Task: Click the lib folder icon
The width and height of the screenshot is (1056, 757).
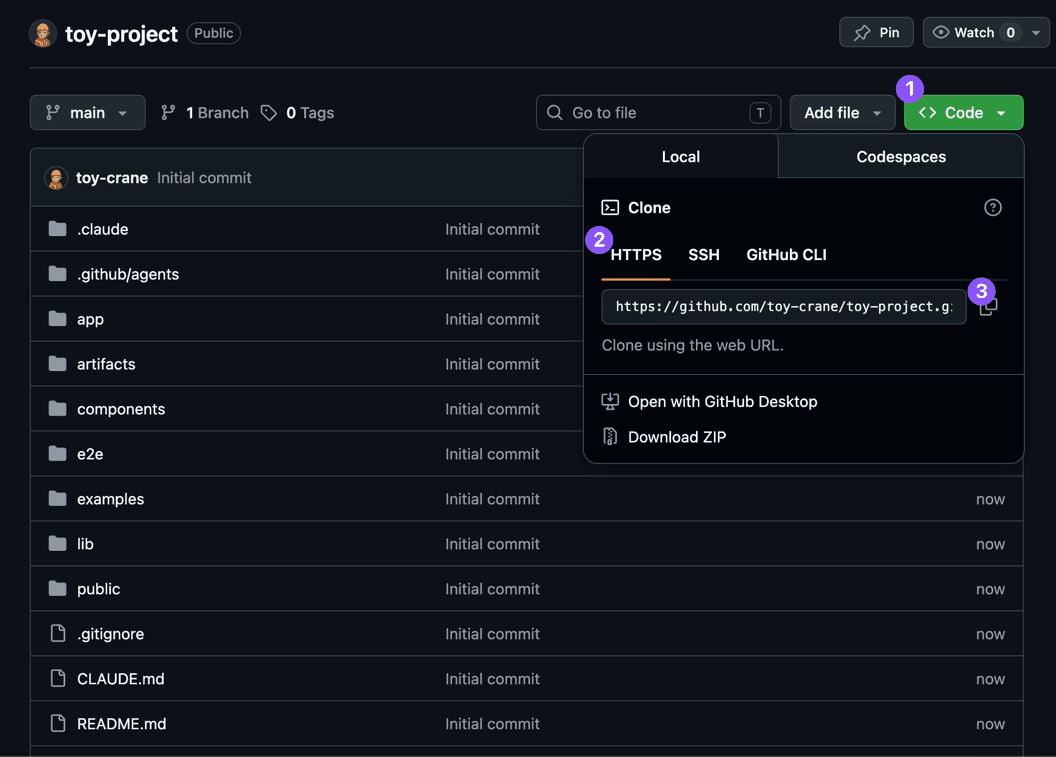Action: [x=58, y=544]
